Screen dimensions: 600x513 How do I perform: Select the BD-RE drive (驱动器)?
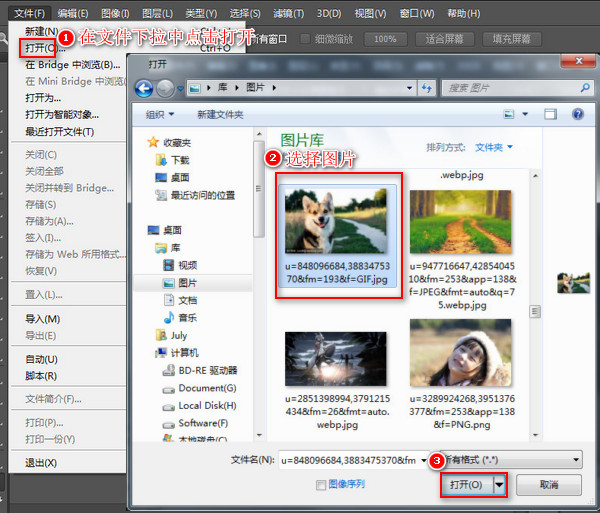point(201,370)
